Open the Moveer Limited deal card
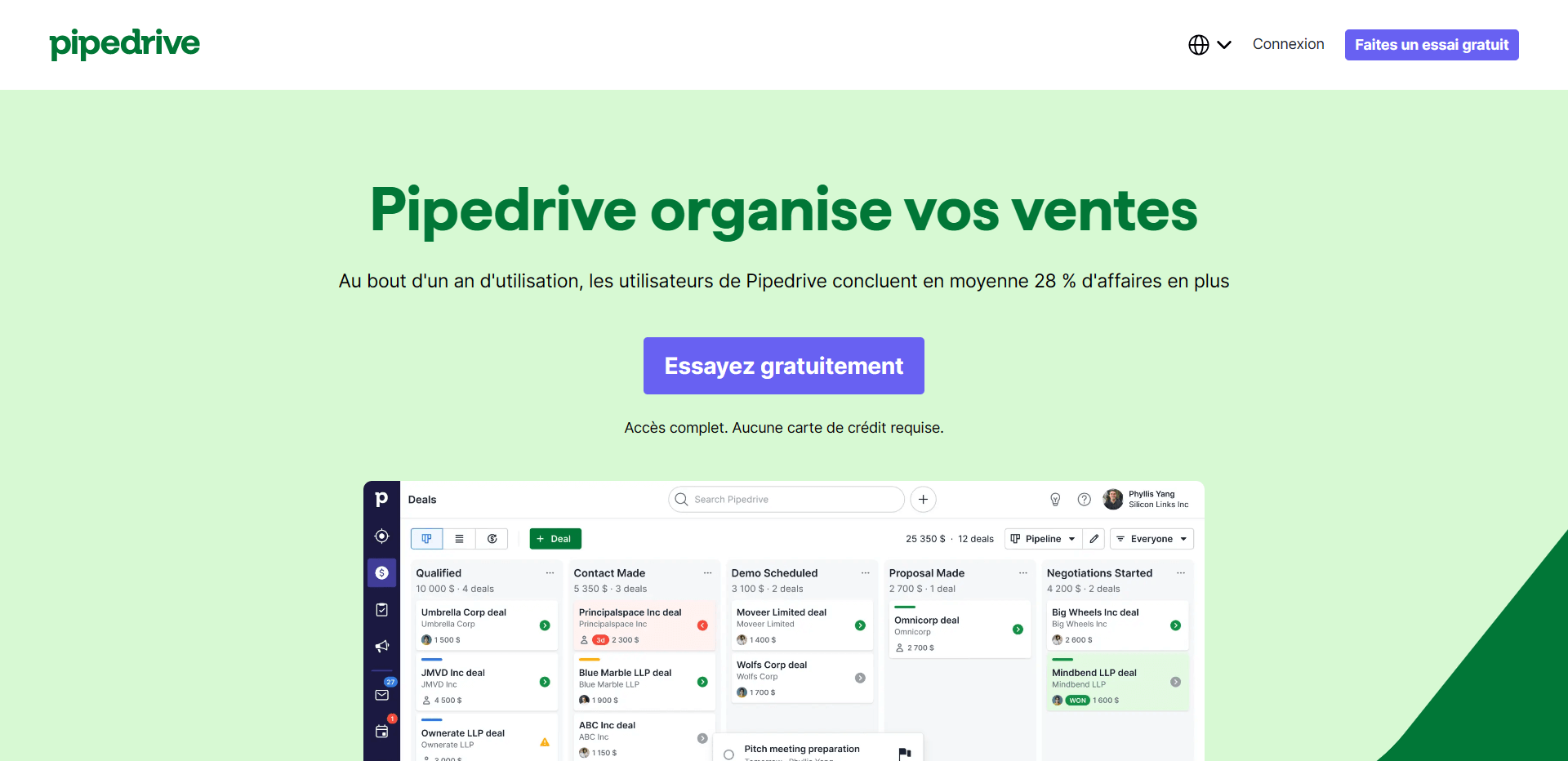This screenshot has height=761, width=1568. click(x=802, y=625)
